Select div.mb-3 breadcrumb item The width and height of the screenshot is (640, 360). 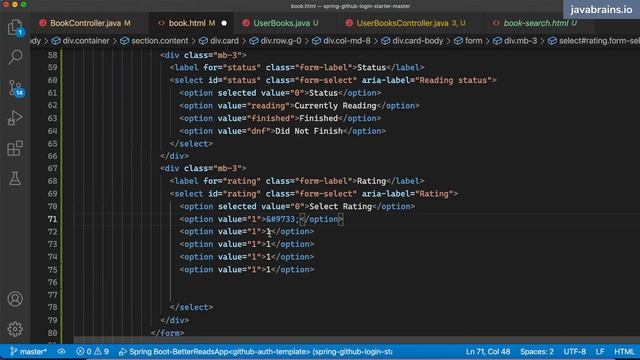coord(515,41)
